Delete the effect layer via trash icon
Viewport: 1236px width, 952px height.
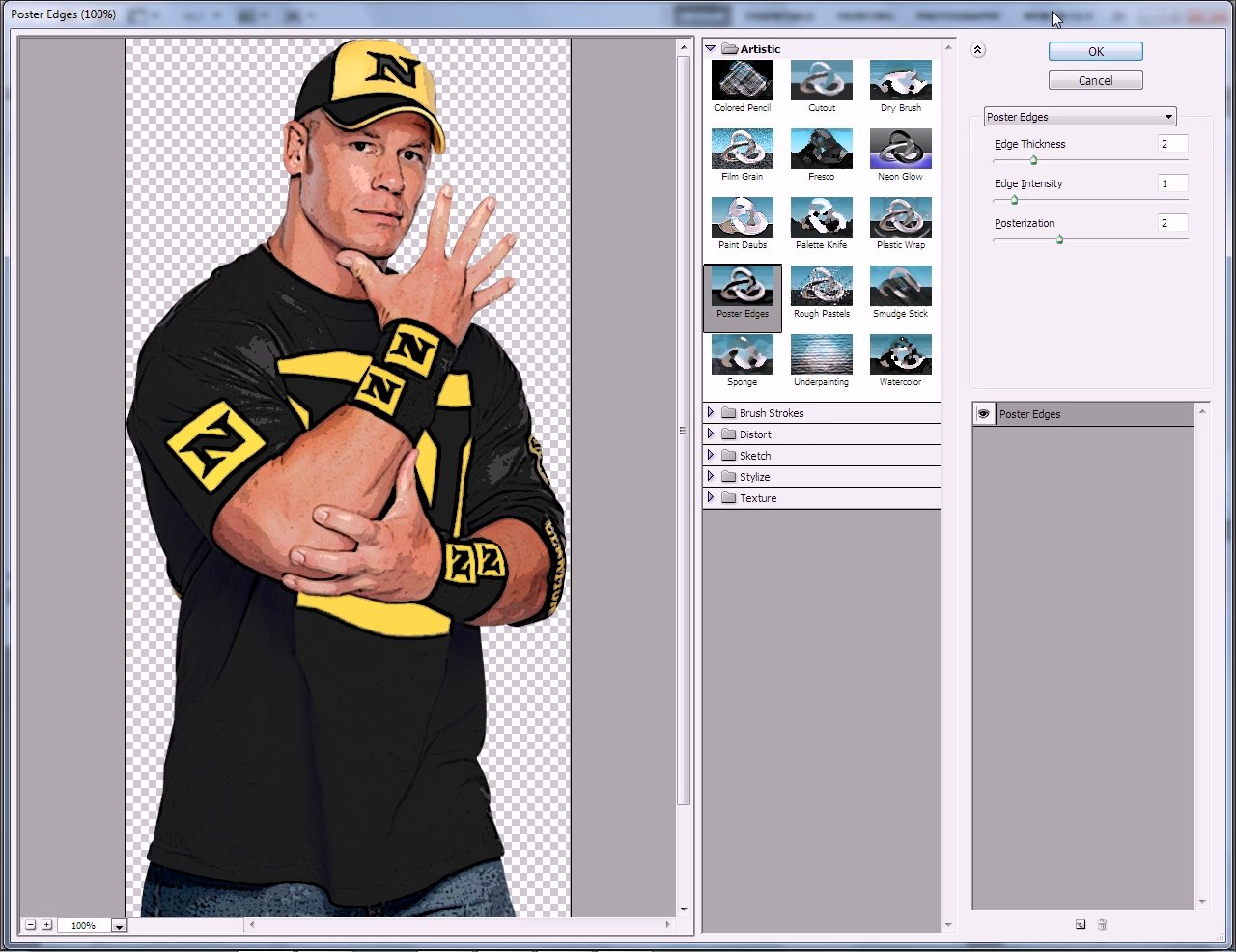coord(1102,924)
